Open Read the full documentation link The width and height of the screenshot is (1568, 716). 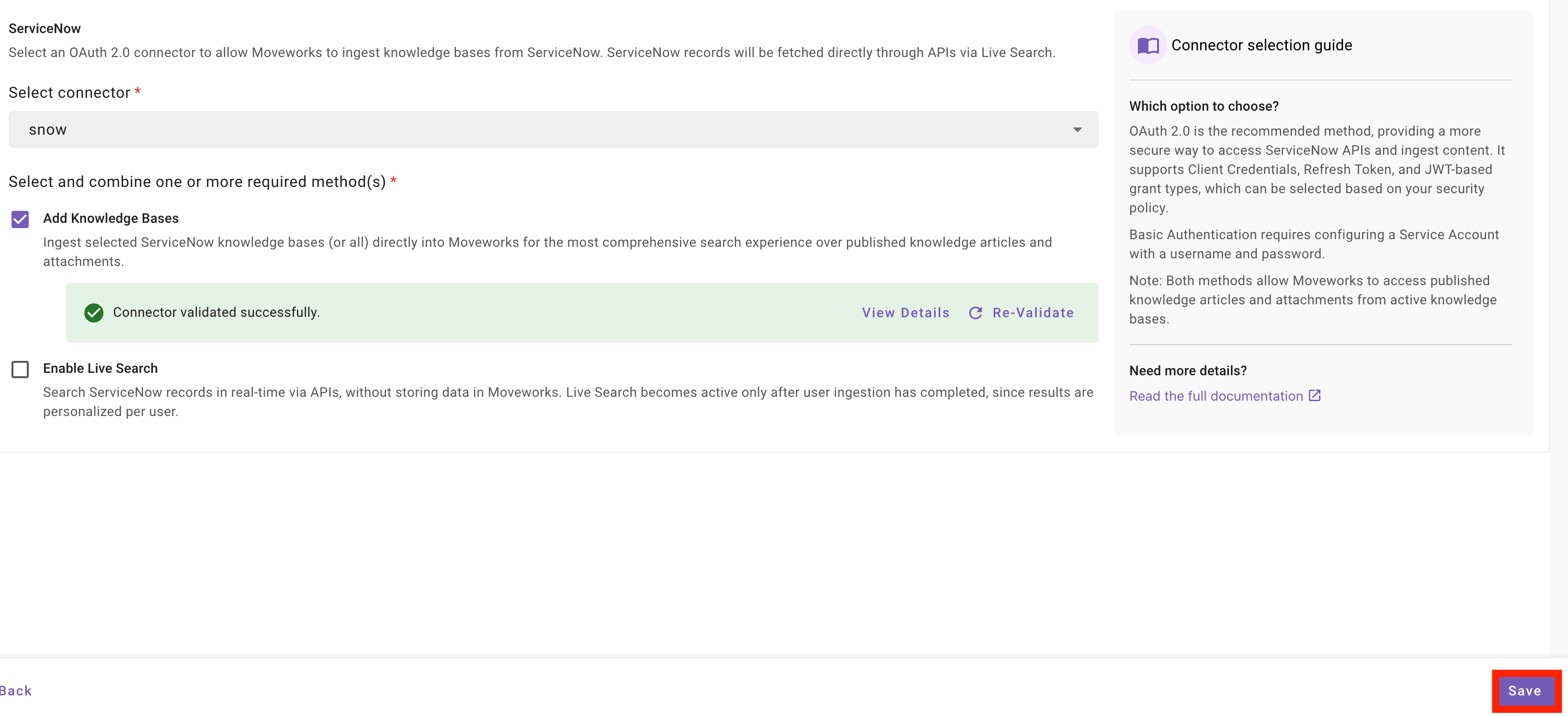point(1216,396)
